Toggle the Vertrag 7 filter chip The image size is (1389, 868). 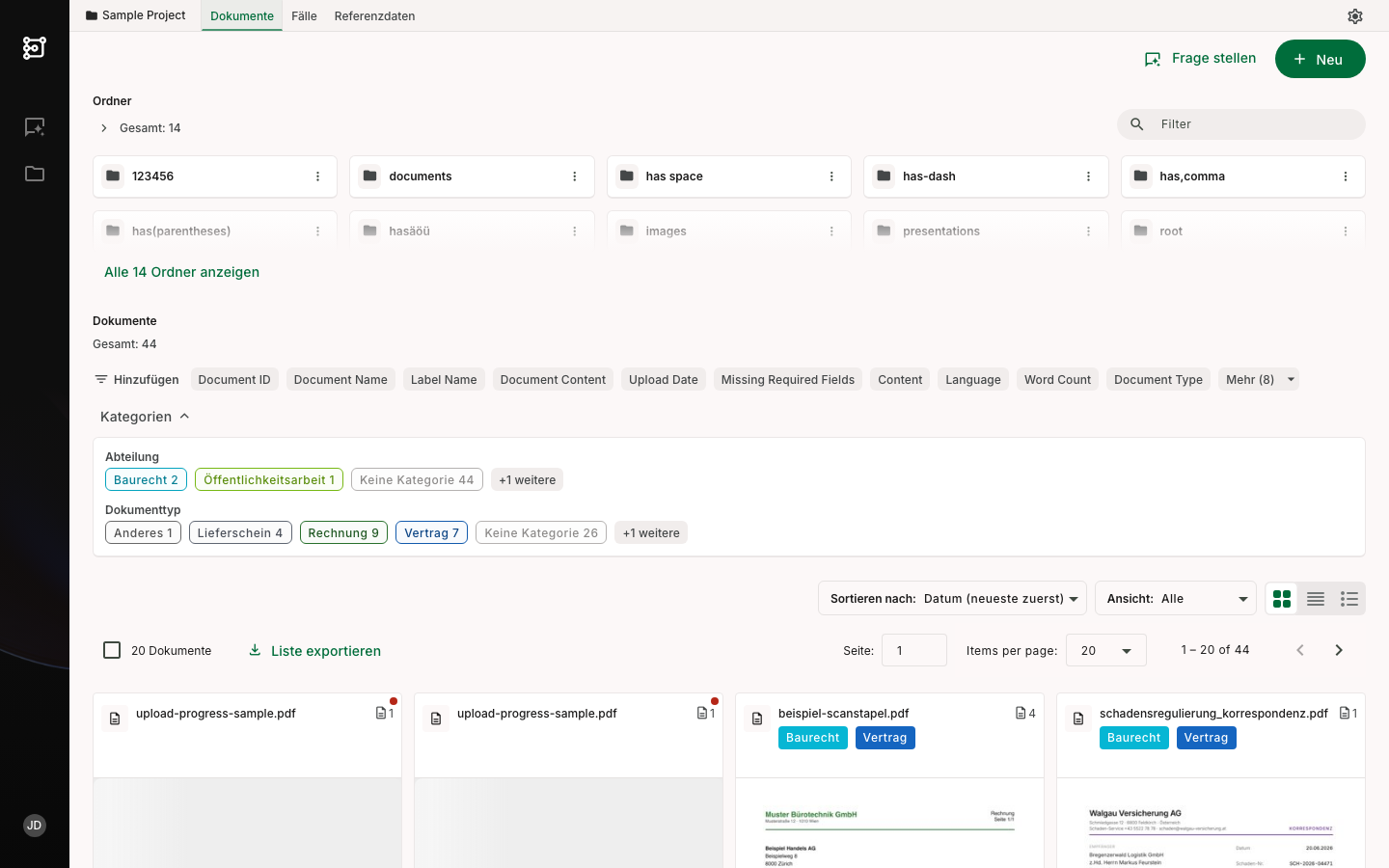[x=431, y=533]
